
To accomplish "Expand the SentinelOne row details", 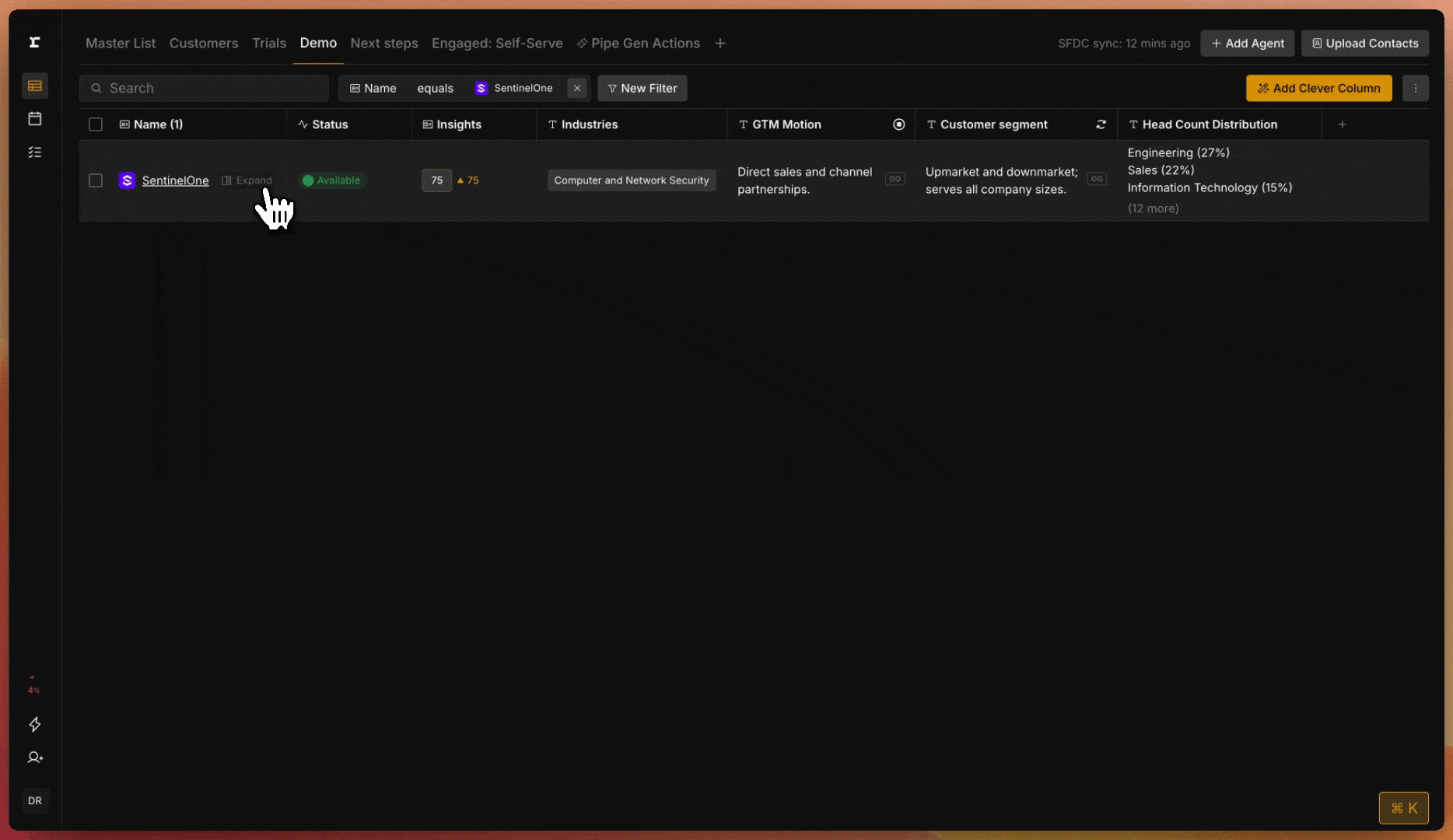I will [247, 180].
